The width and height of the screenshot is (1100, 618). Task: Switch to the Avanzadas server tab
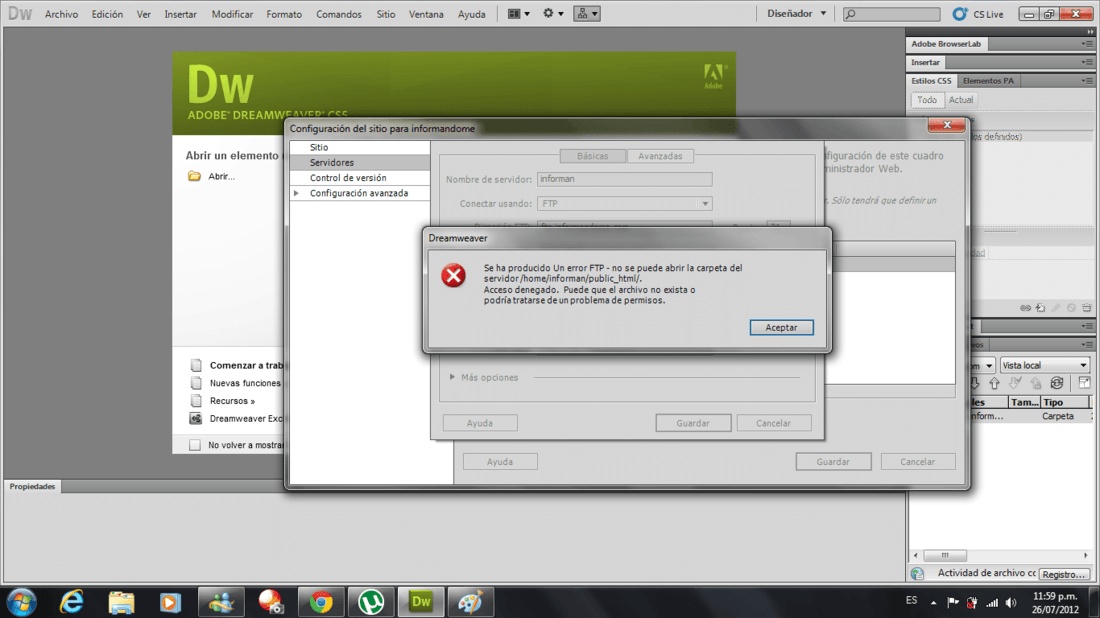[660, 156]
